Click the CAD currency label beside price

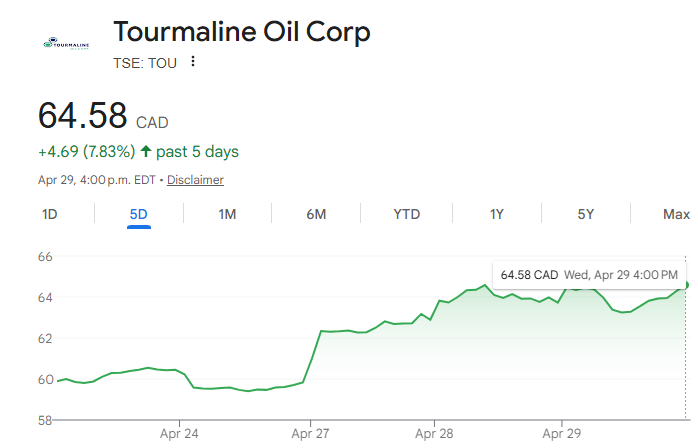pyautogui.click(x=152, y=122)
